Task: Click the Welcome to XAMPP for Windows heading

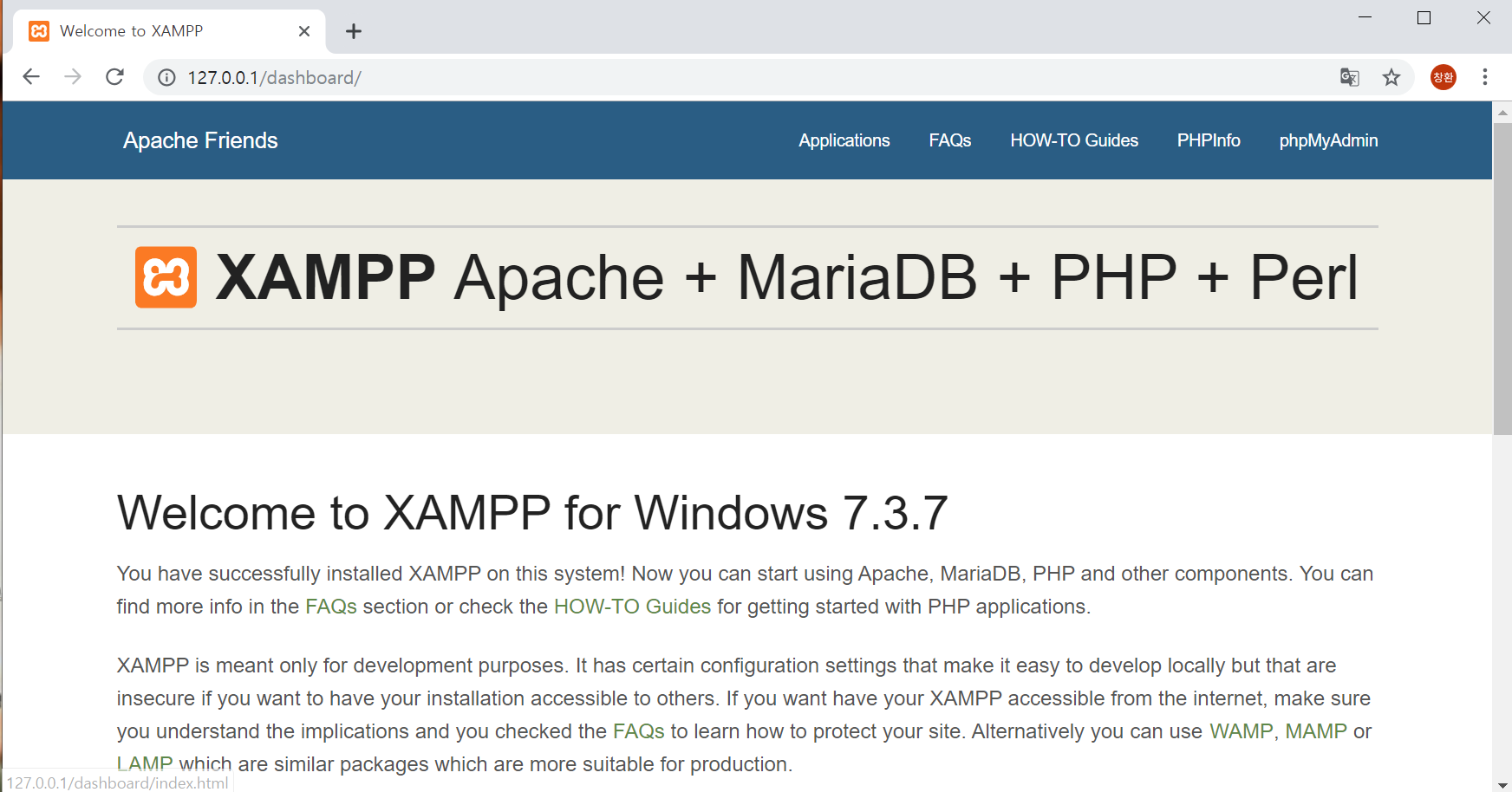Action: 532,513
